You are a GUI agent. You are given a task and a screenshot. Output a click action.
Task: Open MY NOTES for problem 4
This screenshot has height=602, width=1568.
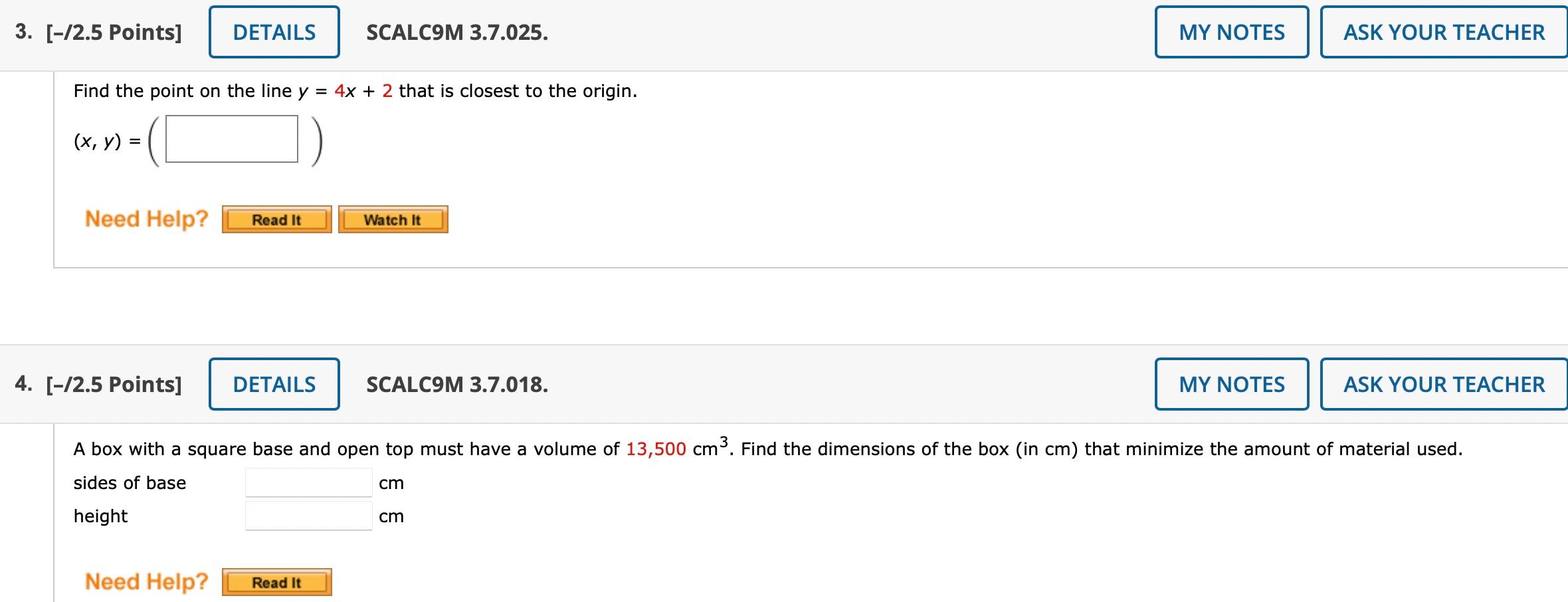pyautogui.click(x=1230, y=384)
